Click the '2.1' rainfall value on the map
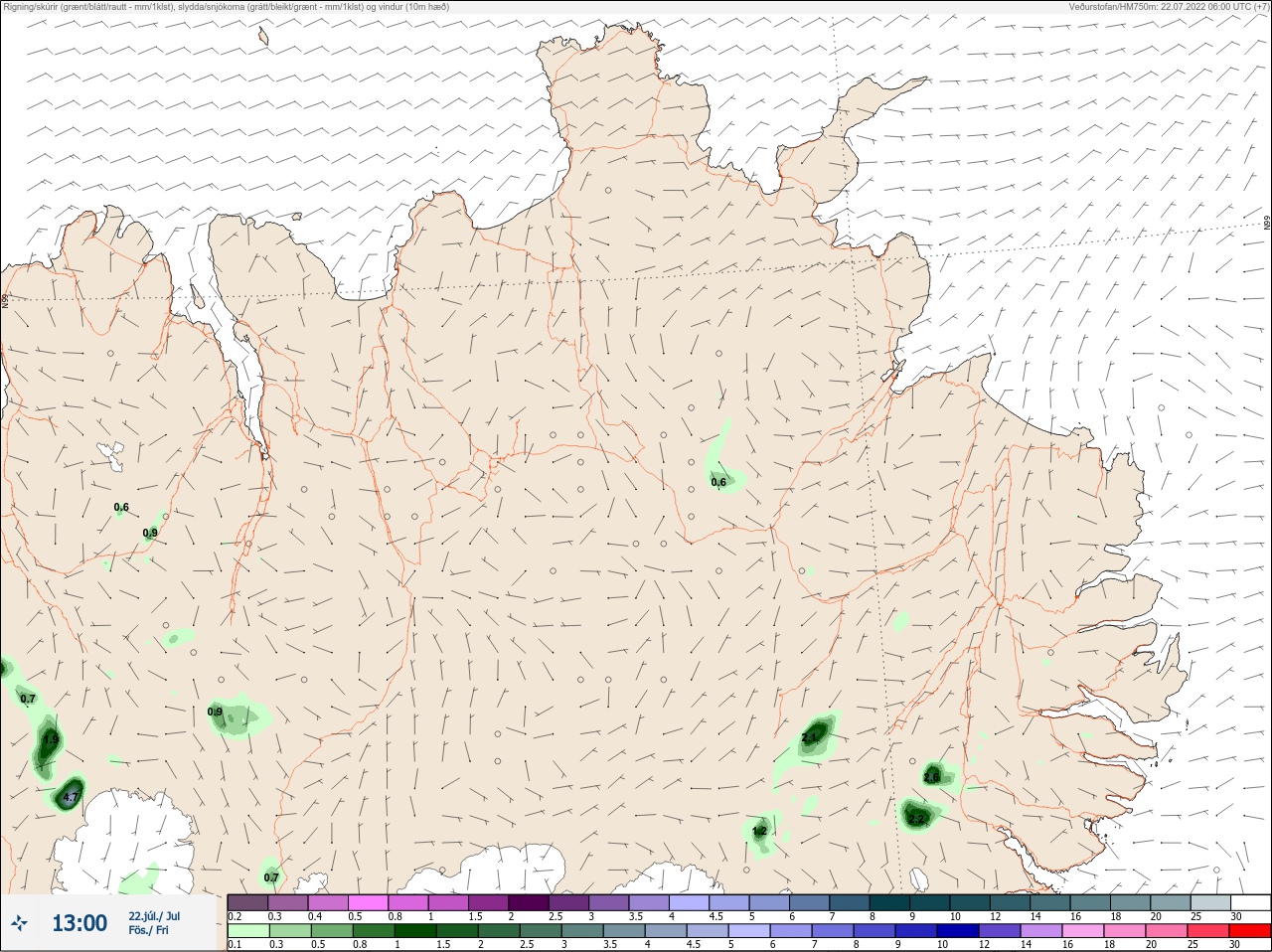 809,737
